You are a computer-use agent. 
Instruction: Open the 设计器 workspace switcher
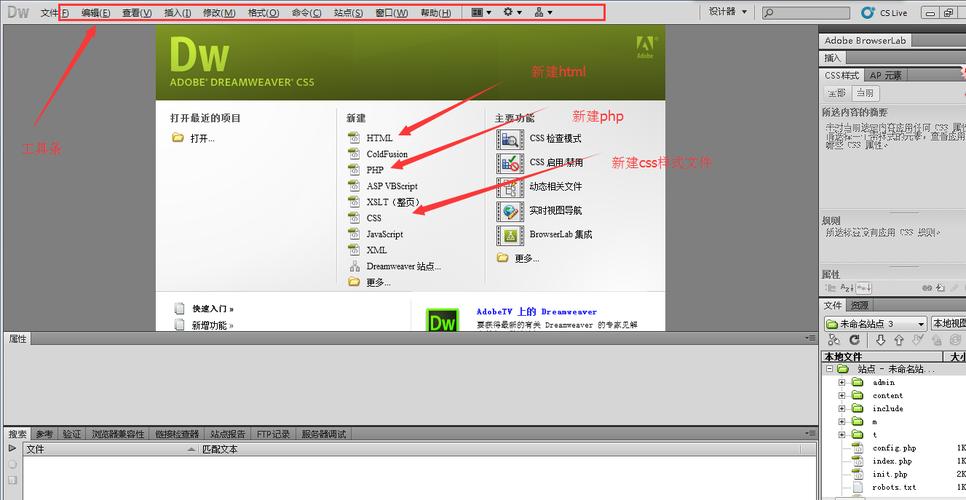728,12
